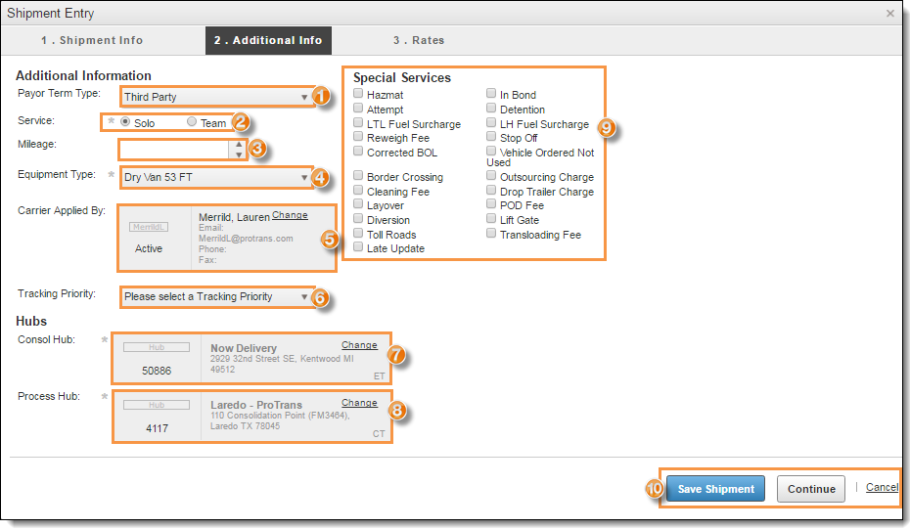910x529 pixels.
Task: Enable the Lift Gate checkbox
Action: (492, 220)
